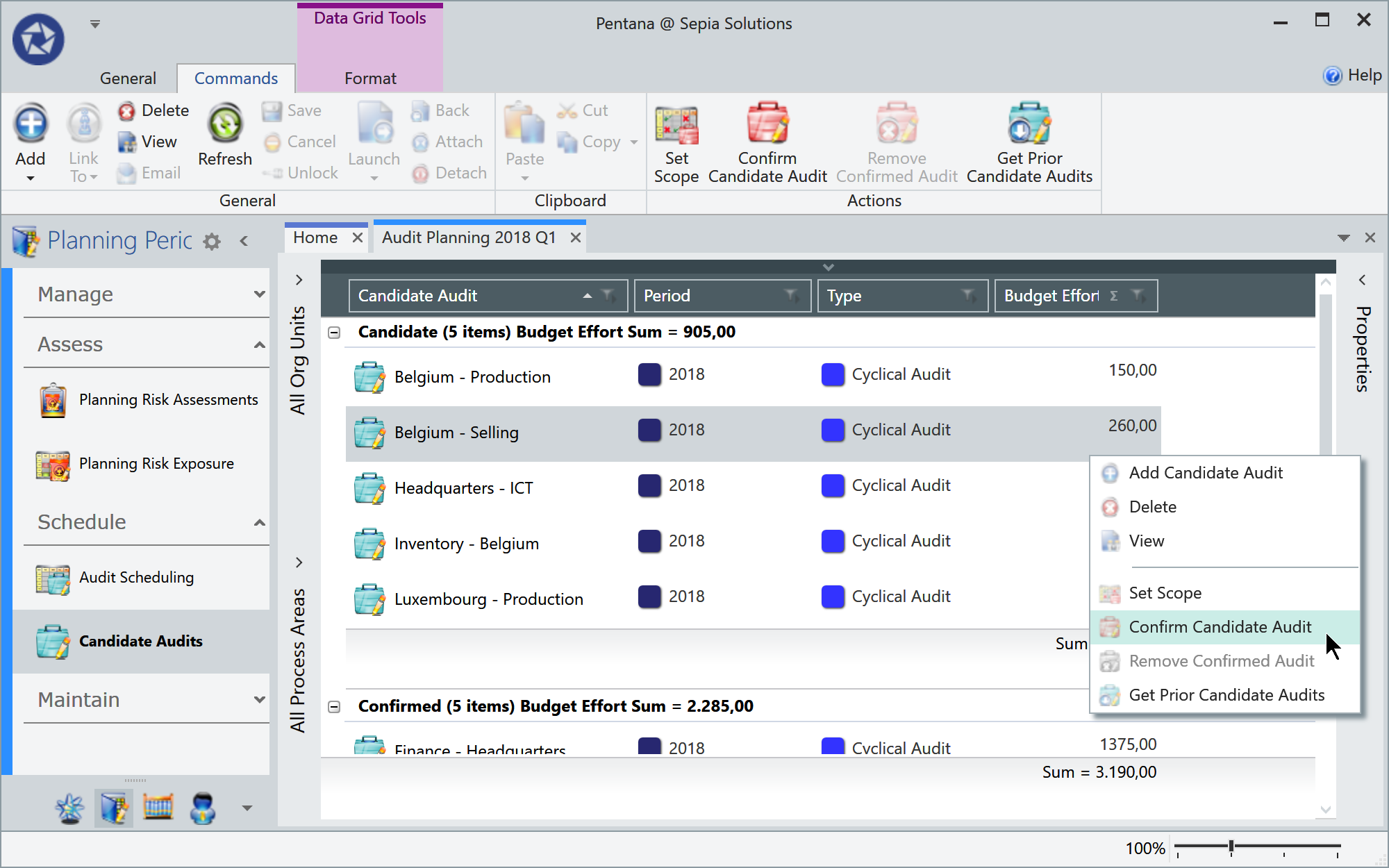Click the Delete icon in the General group
The image size is (1389, 868).
[127, 110]
